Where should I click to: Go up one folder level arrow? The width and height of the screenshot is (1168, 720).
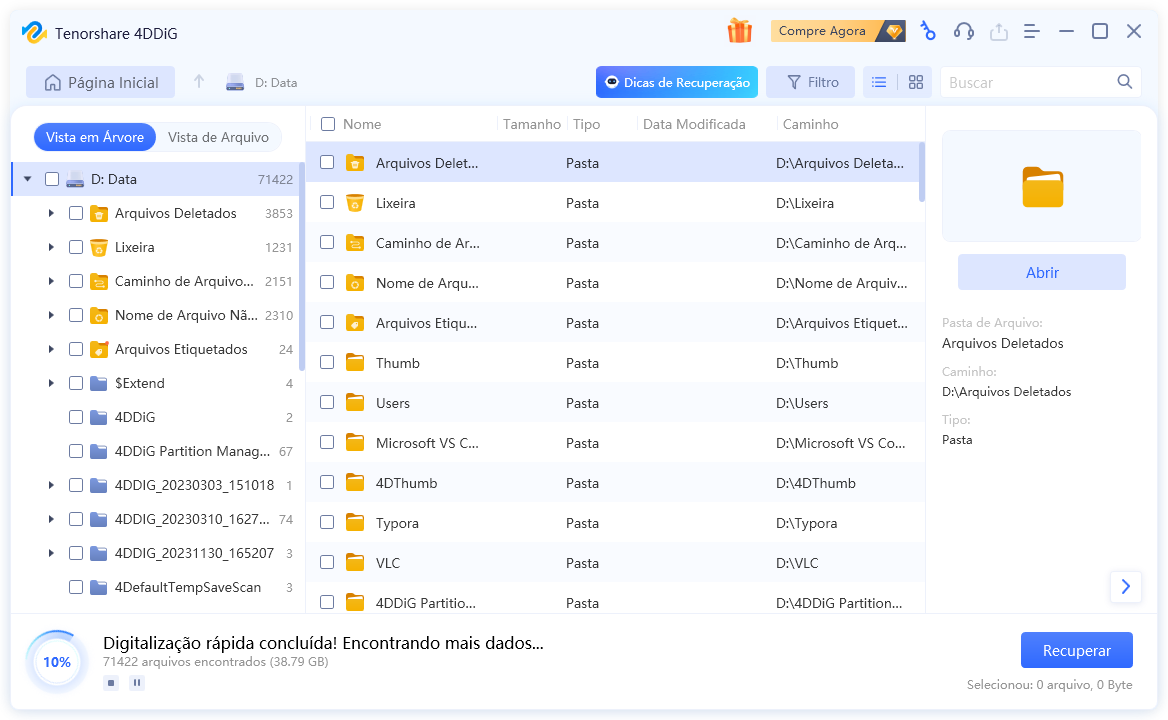tap(199, 82)
